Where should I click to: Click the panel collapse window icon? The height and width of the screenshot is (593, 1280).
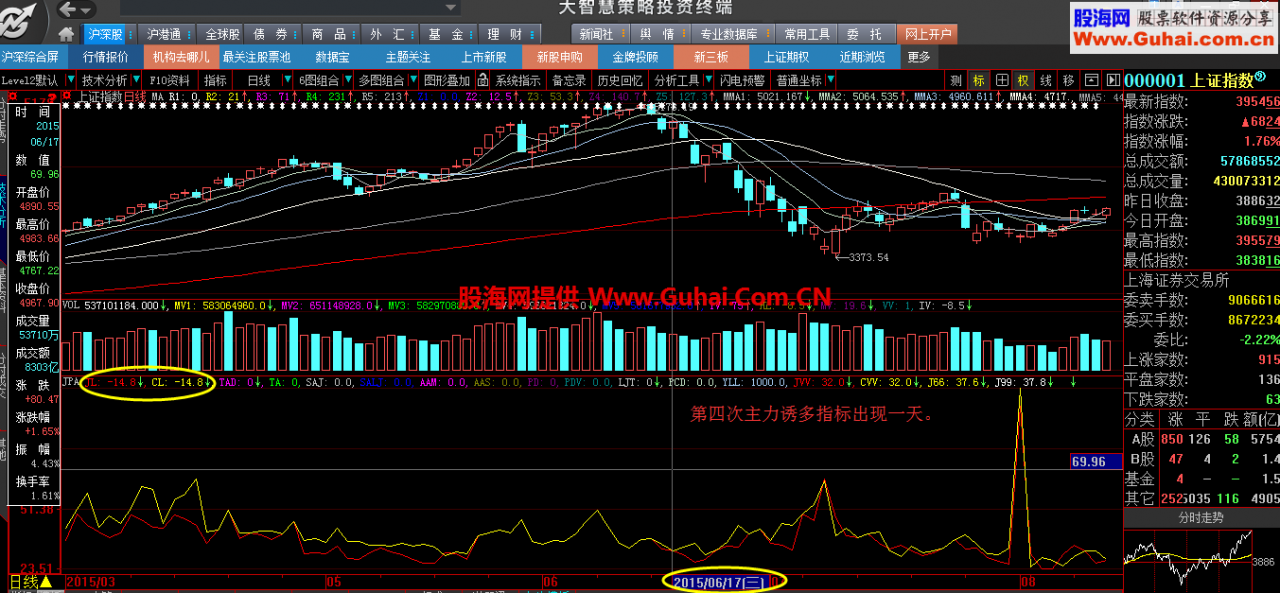tap(1092, 80)
